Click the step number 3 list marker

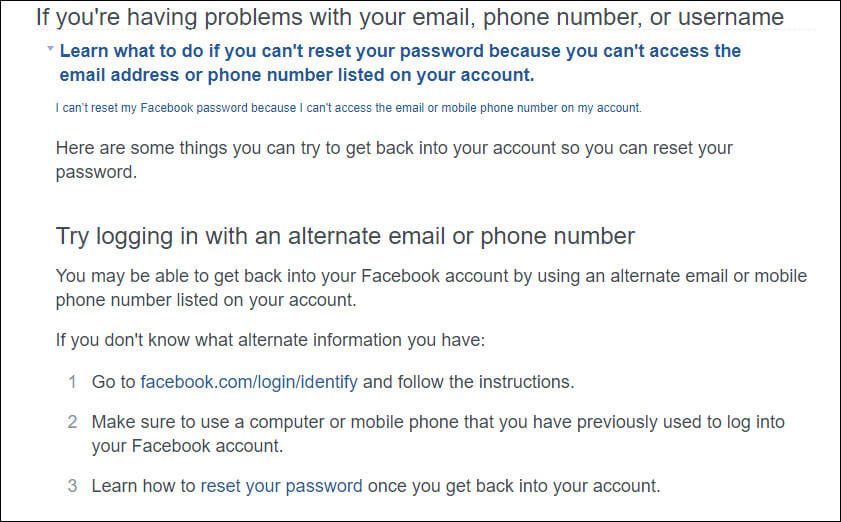click(x=72, y=486)
